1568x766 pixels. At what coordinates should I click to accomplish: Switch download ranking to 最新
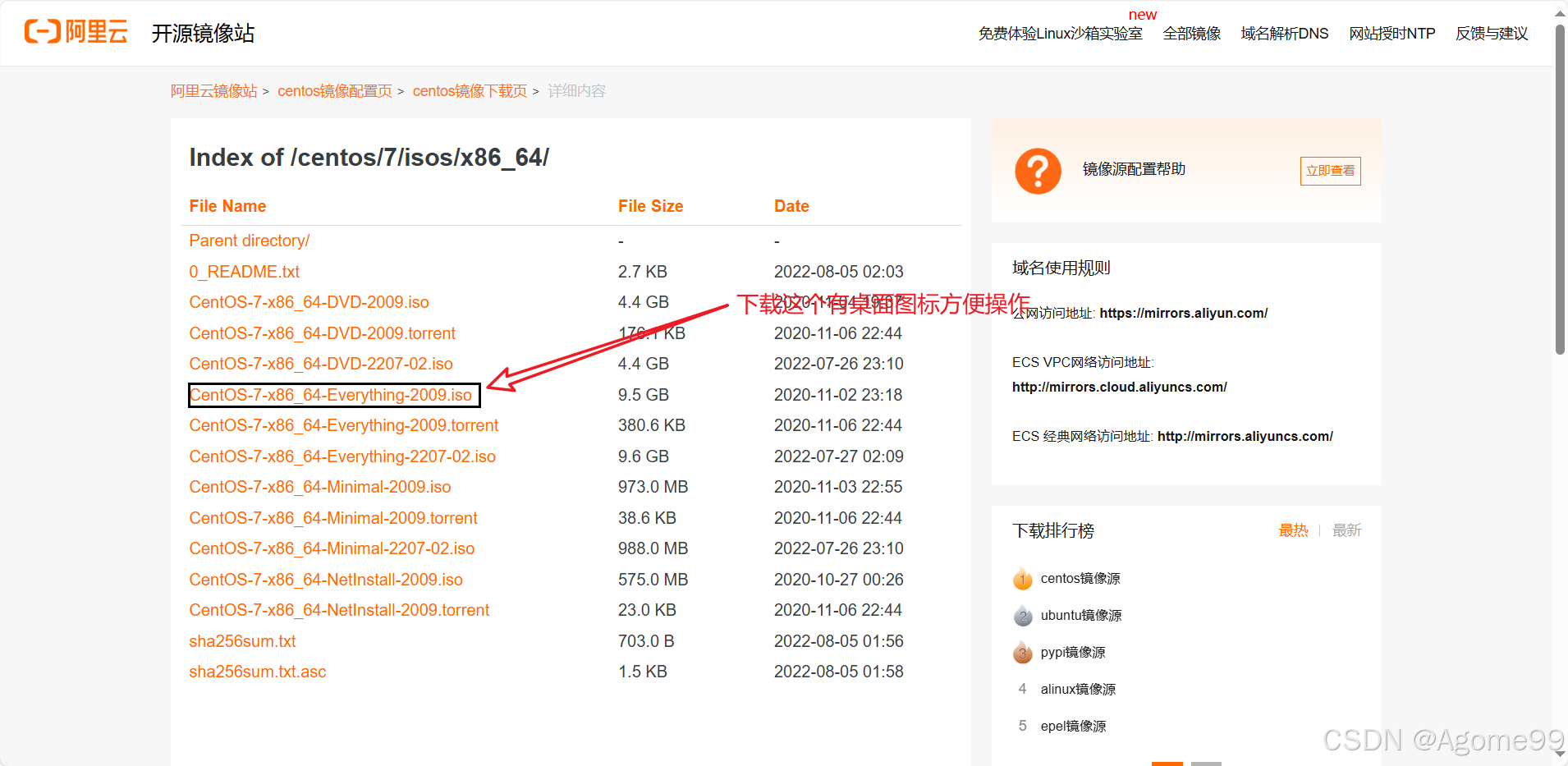click(1346, 530)
